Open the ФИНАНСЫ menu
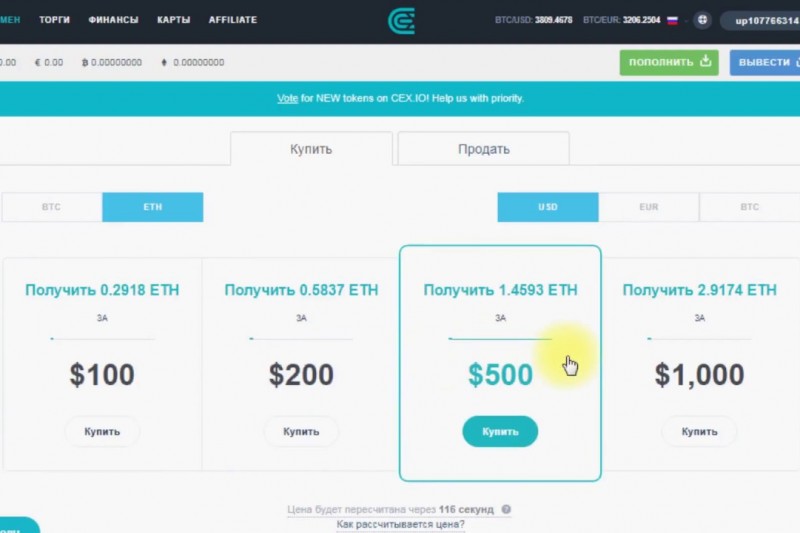The width and height of the screenshot is (800, 533). (113, 20)
